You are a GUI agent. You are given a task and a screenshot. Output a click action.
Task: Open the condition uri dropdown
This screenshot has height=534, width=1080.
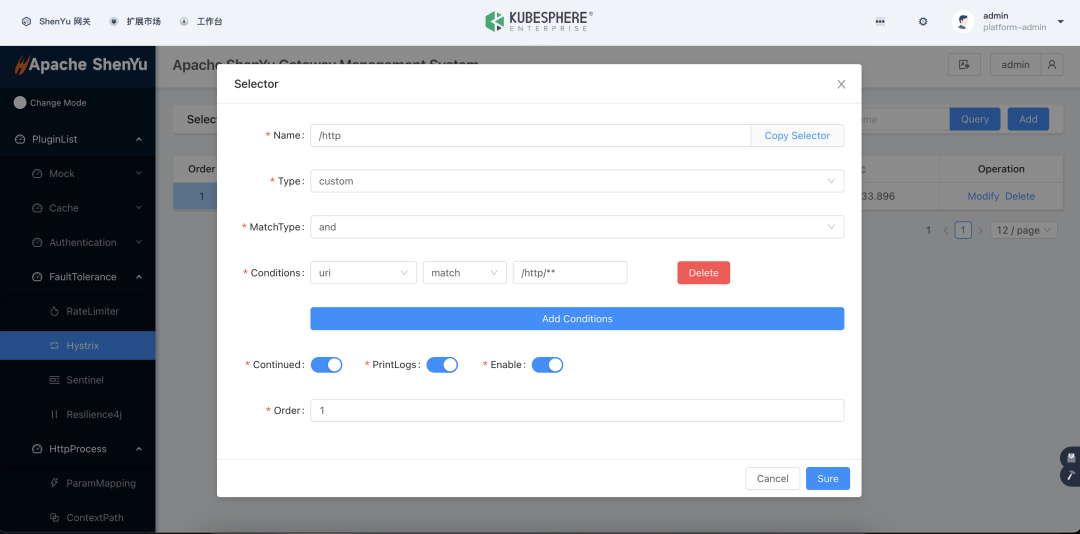(364, 273)
